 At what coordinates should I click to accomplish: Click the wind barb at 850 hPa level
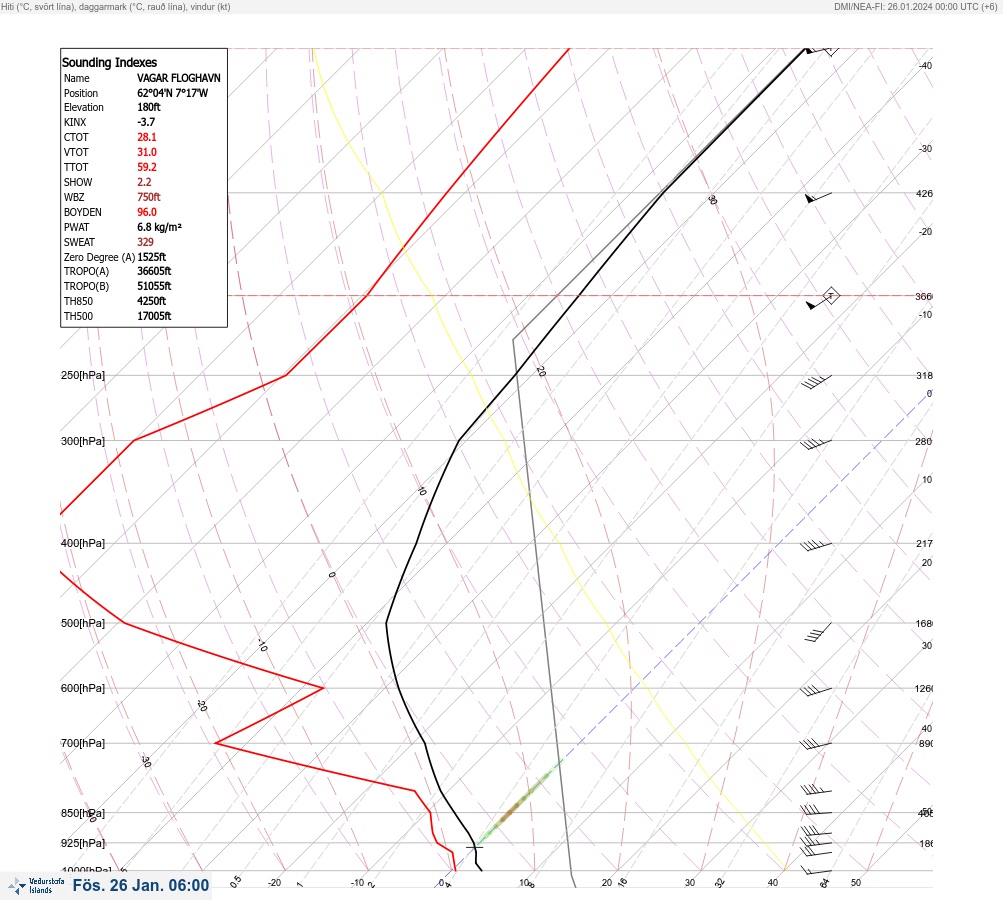816,810
